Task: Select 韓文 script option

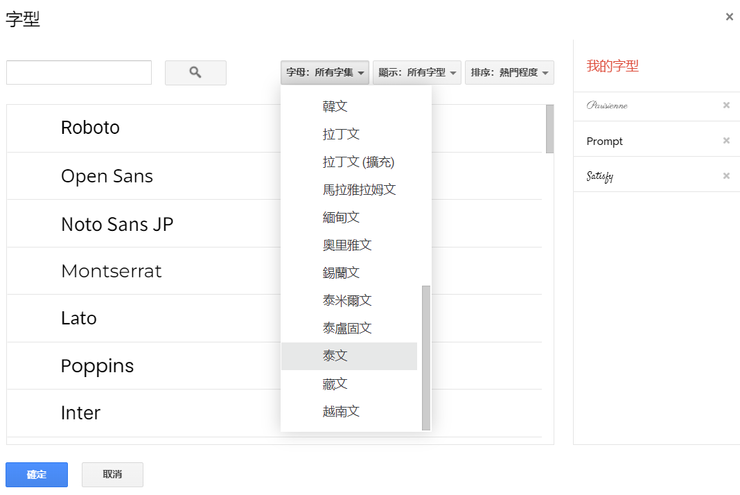Action: (335, 106)
